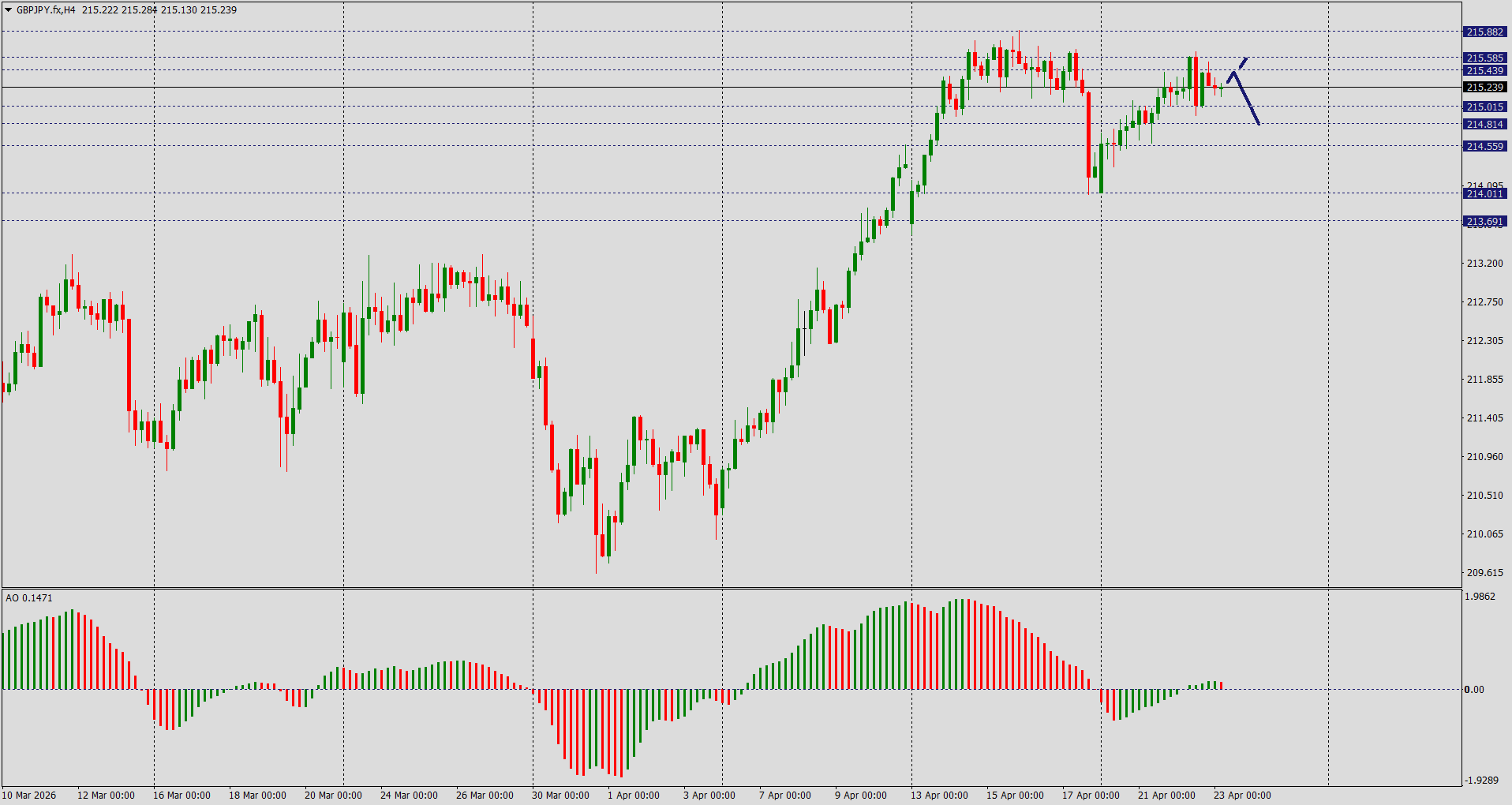Viewport: 1512px width, 805px height.
Task: Click the 12 Mar 00:00 time label
Action: pyautogui.click(x=106, y=796)
